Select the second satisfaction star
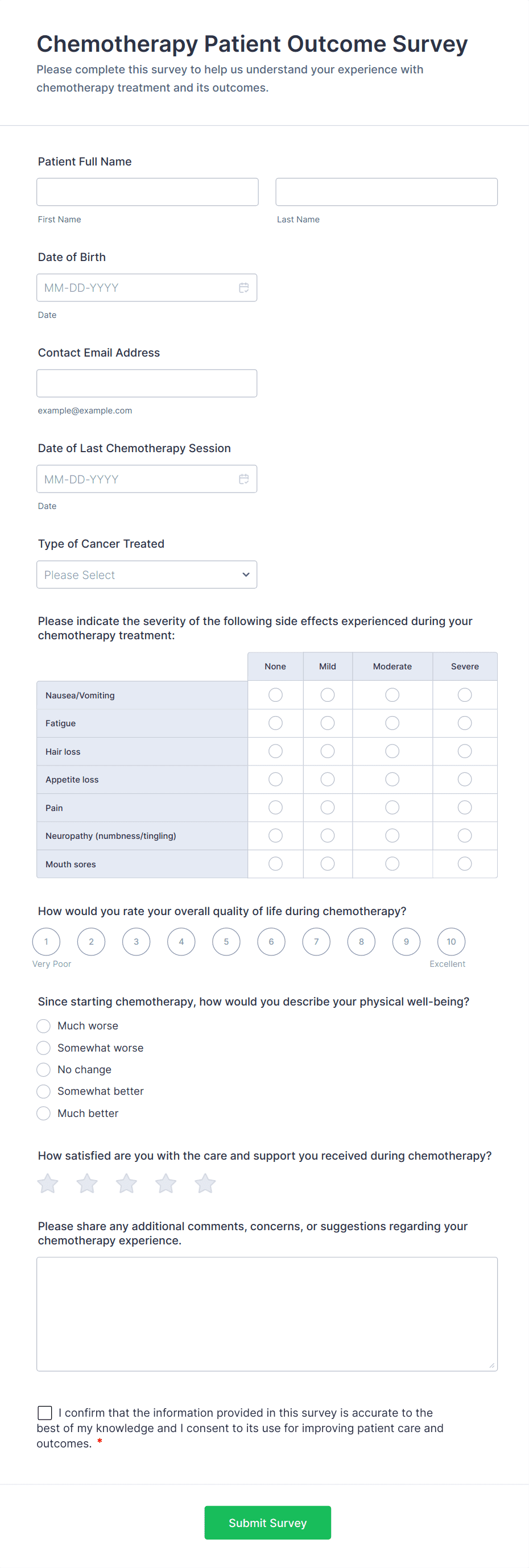This screenshot has width=529, height=1568. point(87,1184)
